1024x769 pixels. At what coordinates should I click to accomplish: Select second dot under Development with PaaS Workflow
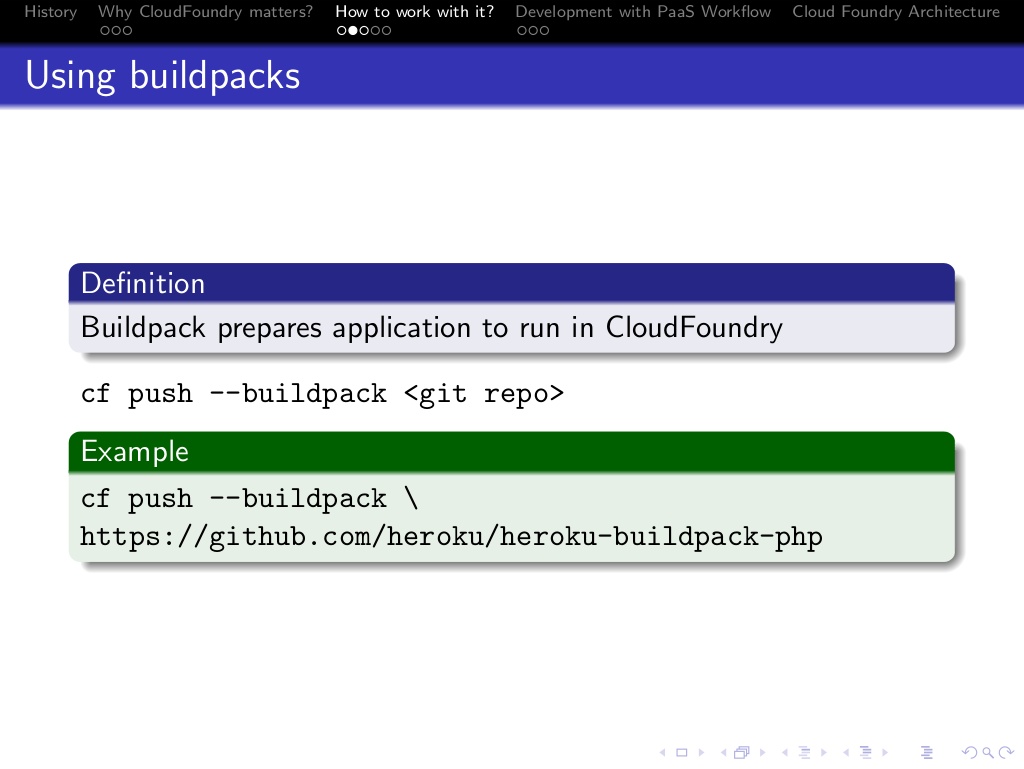point(533,30)
